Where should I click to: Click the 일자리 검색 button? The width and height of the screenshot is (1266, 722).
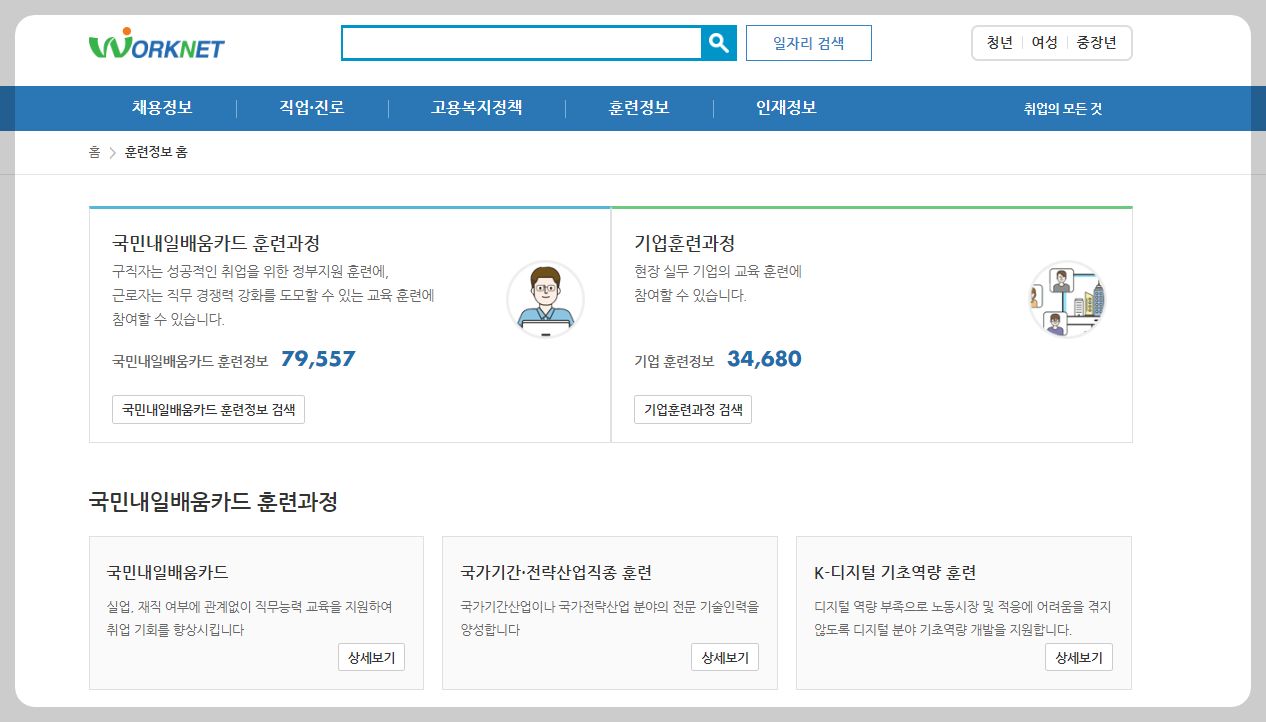coord(808,43)
